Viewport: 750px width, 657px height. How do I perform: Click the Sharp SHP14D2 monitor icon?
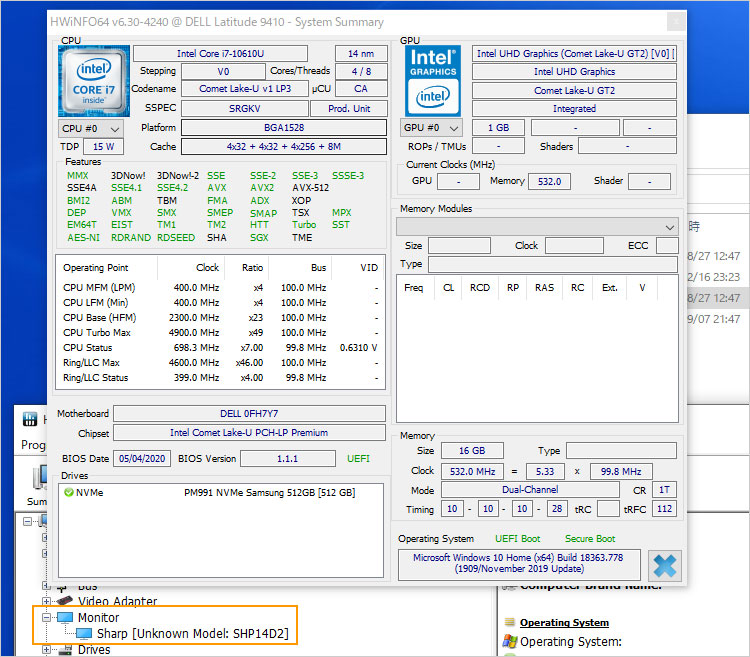[84, 634]
